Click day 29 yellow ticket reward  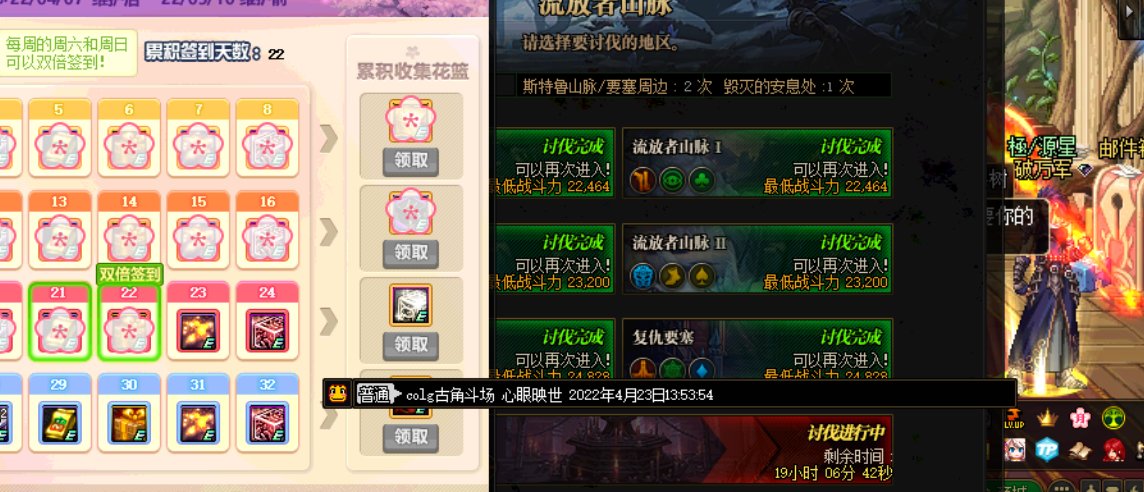point(60,423)
